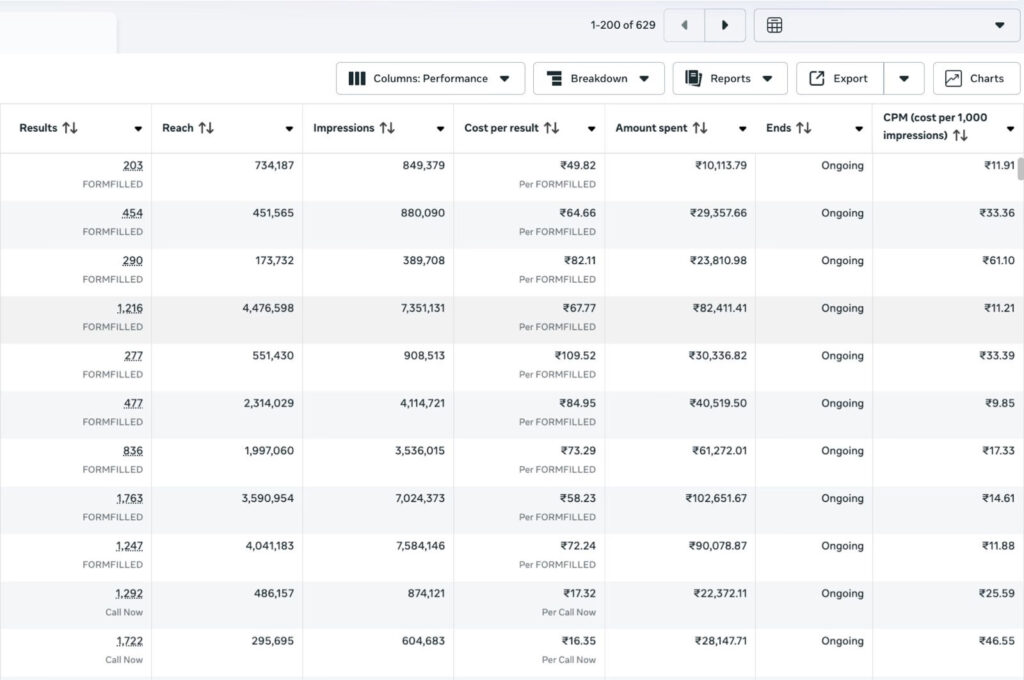1024x680 pixels.
Task: Go to the previous page of results
Action: 684,25
